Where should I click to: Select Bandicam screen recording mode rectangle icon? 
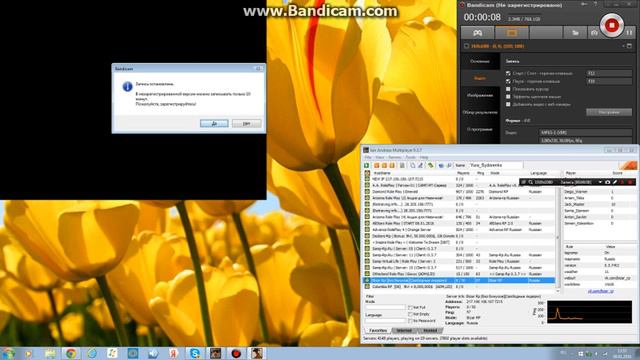[x=512, y=33]
